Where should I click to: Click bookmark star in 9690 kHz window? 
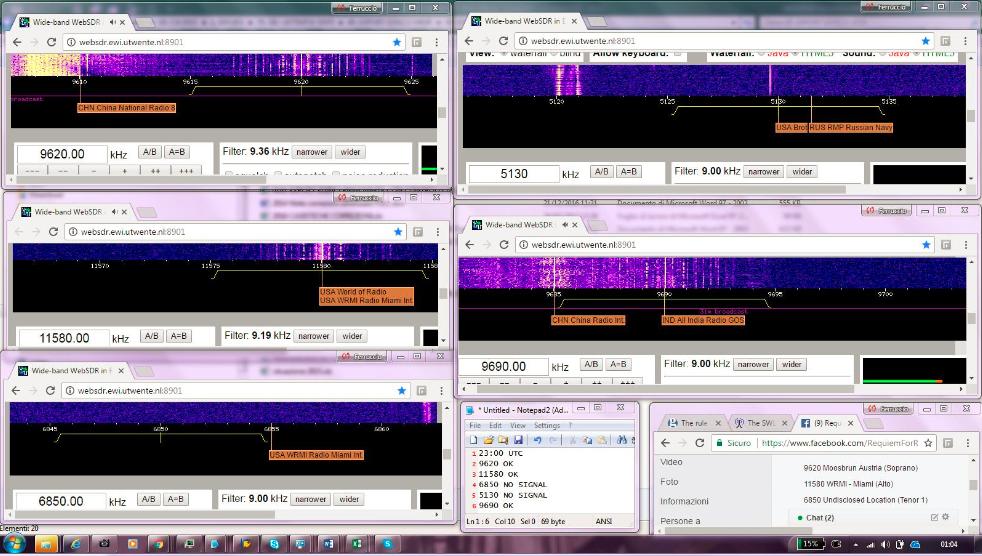926,245
